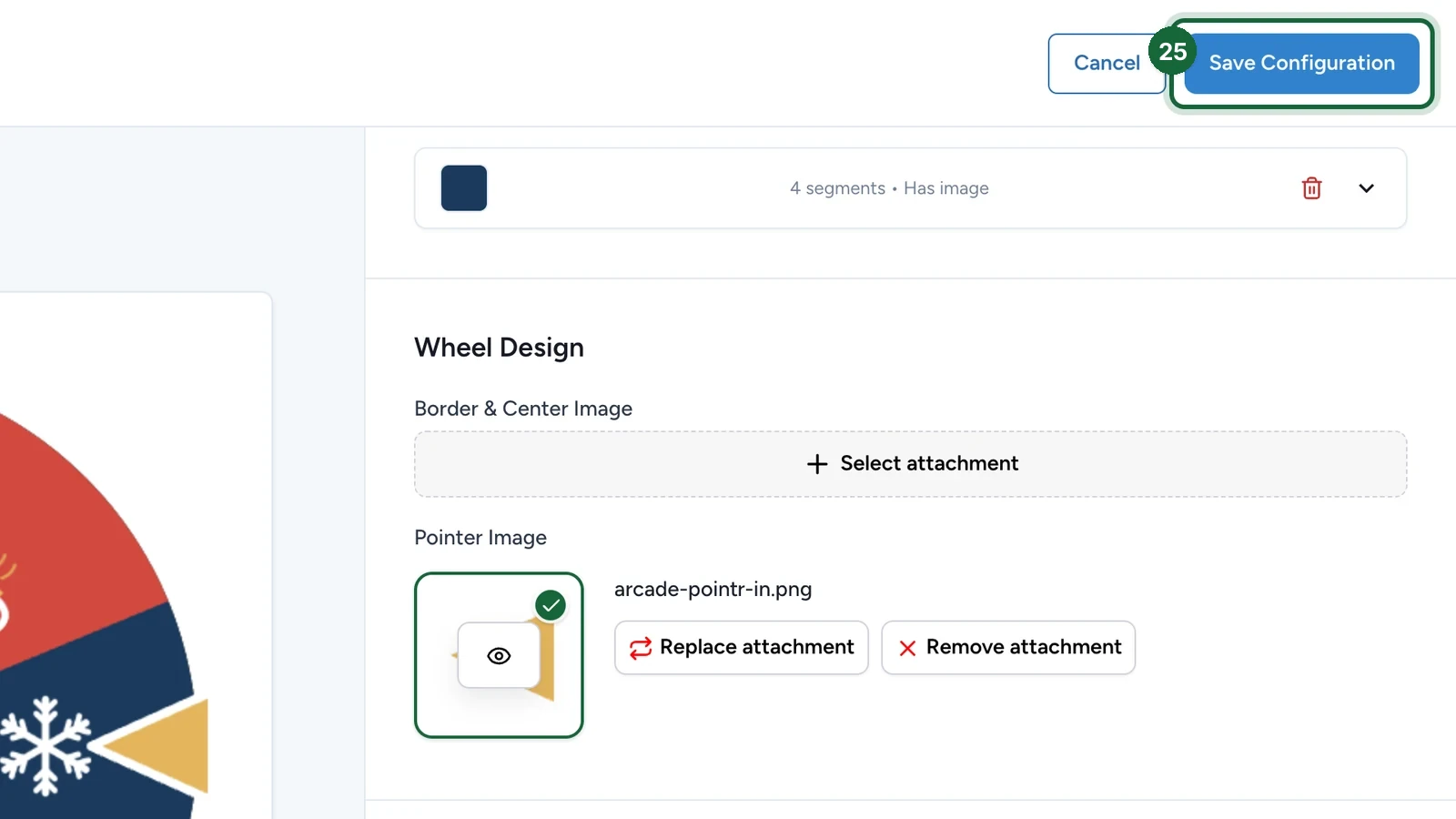Click the Pointer Image label
The width and height of the screenshot is (1456, 819).
[x=480, y=538]
